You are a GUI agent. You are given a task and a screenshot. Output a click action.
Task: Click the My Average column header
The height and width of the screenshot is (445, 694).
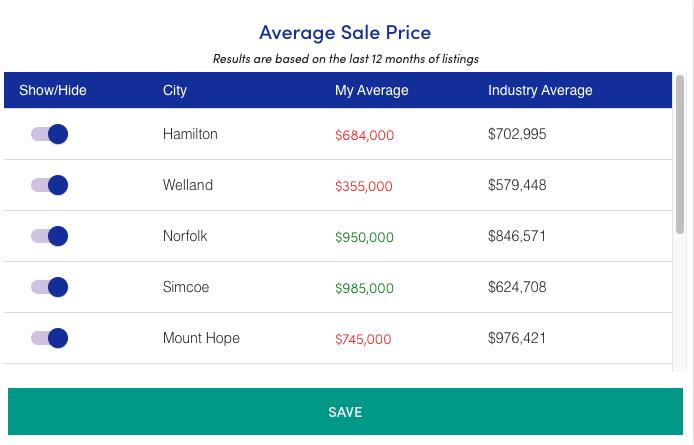[371, 90]
